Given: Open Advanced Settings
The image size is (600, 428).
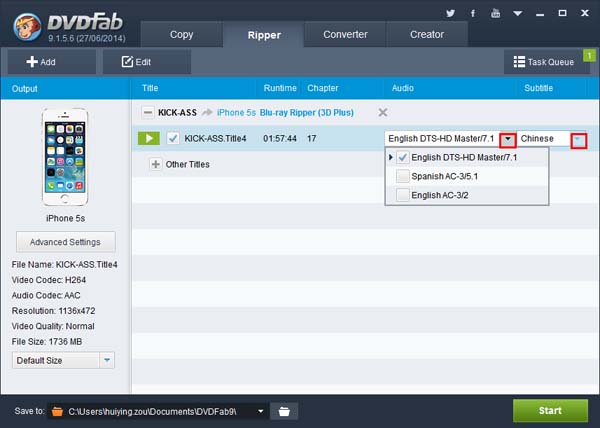Looking at the screenshot, I should pos(65,242).
